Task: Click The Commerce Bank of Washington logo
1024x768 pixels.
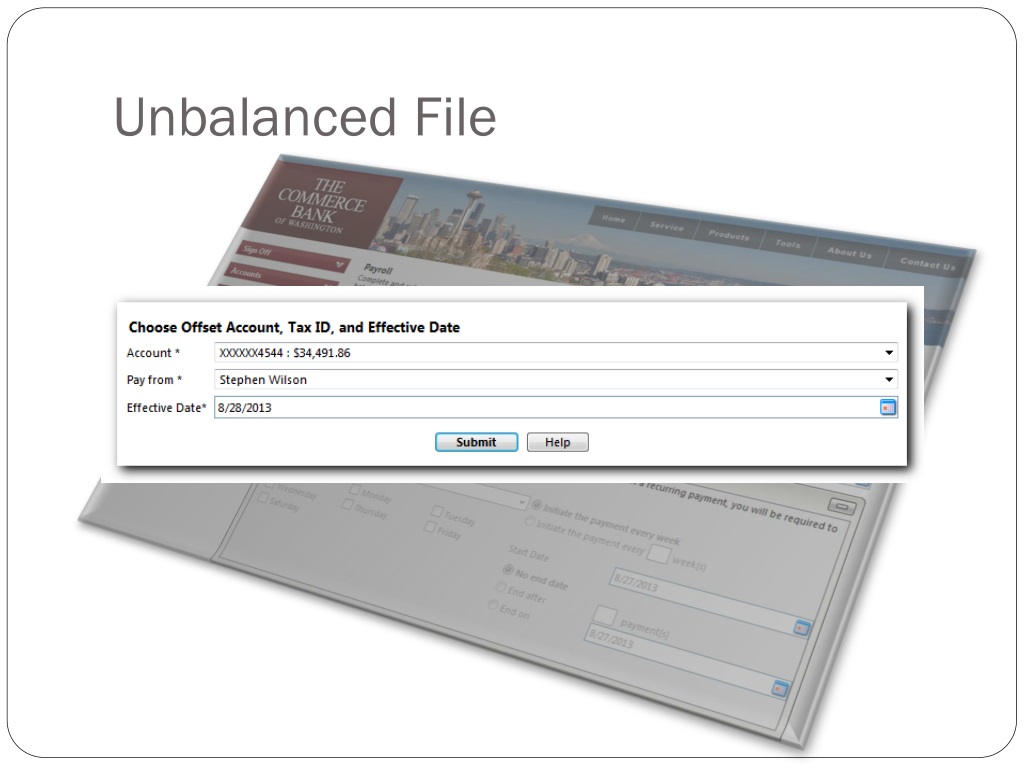Action: pos(320,204)
